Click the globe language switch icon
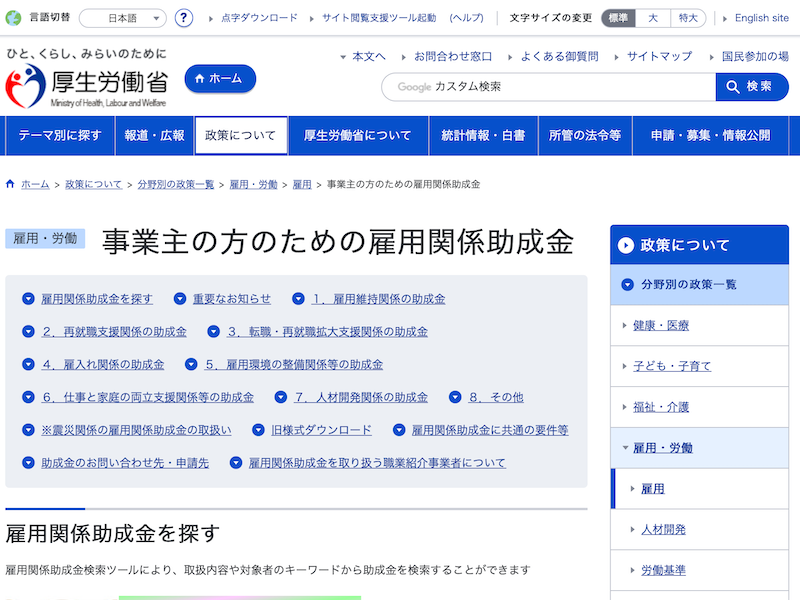Viewport: 800px width, 600px height. (x=13, y=18)
